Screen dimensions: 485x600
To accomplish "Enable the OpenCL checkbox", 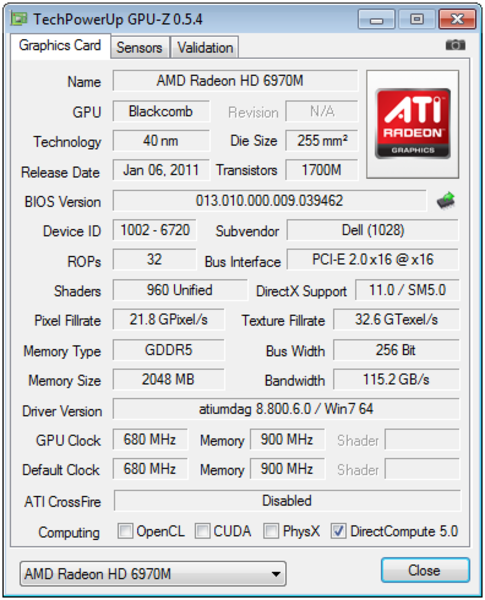I will 125,531.
